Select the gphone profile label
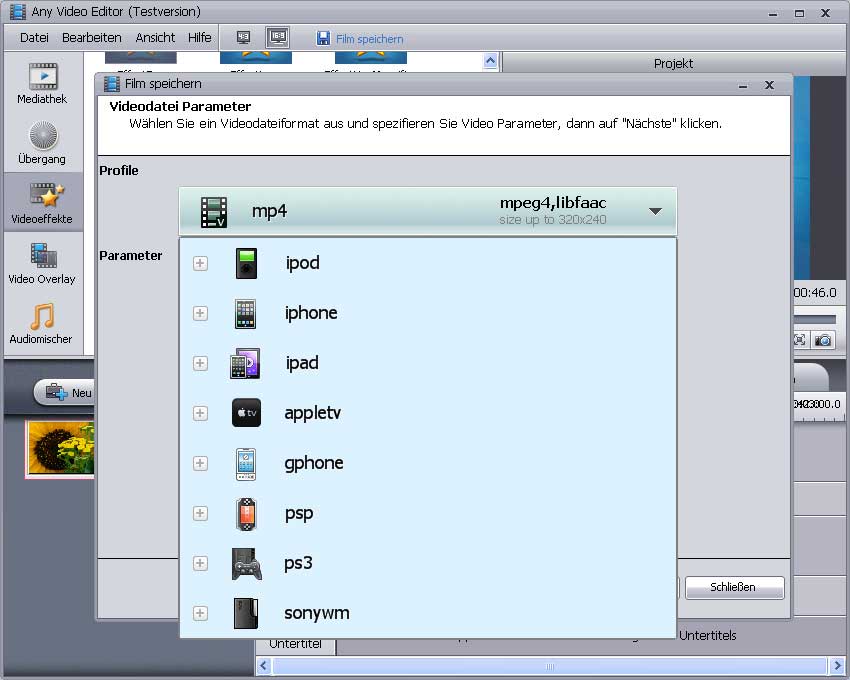Viewport: 850px width, 680px height. 314,463
